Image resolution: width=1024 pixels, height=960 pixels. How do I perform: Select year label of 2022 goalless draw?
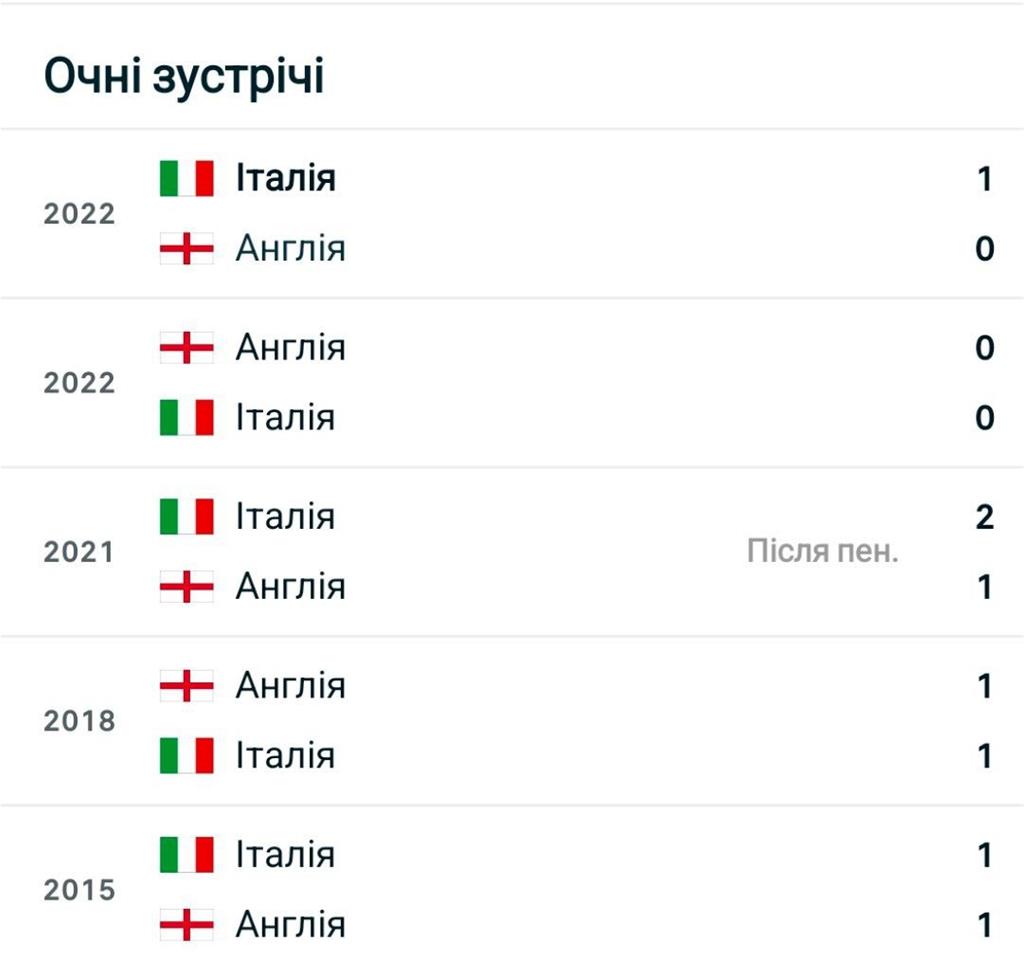79,383
